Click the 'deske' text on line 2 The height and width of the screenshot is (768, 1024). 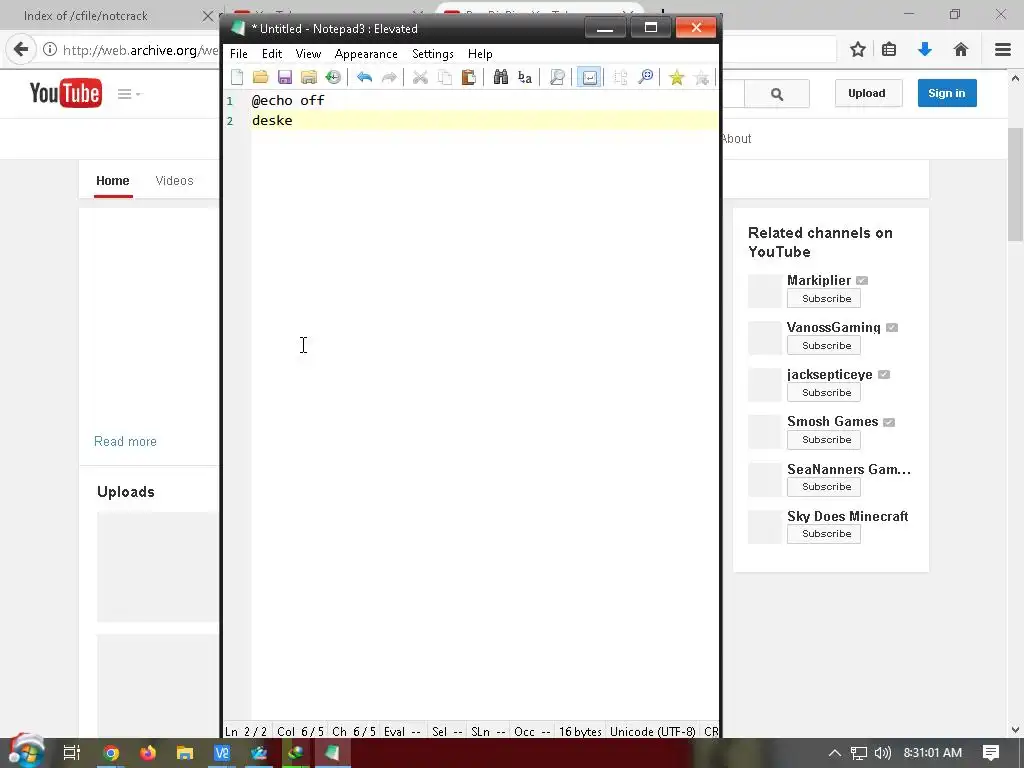point(272,120)
